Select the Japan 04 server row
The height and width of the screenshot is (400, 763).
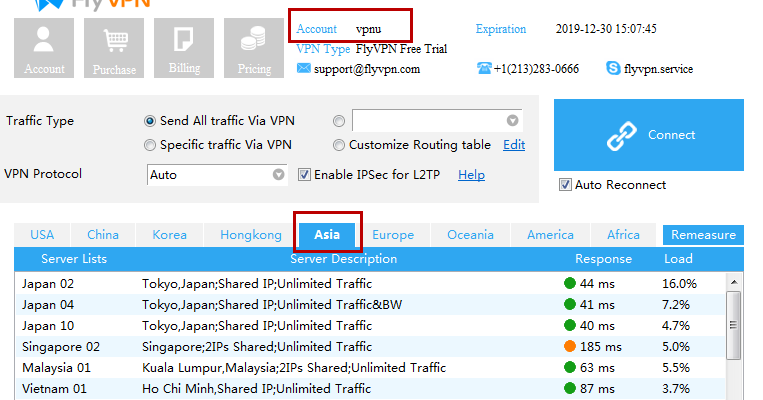(370, 305)
